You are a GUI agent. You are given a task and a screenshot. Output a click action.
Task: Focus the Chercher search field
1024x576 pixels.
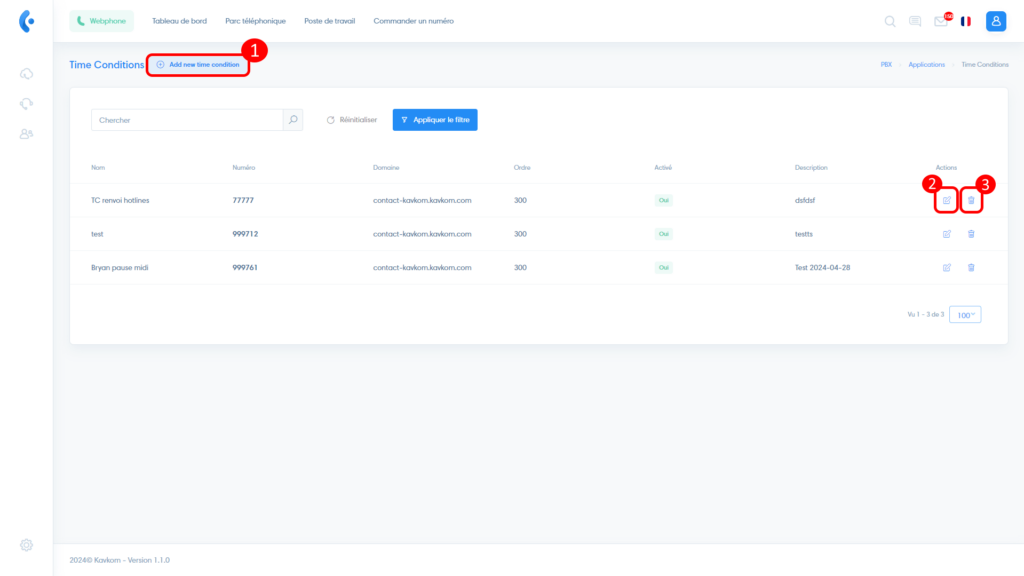[187, 120]
